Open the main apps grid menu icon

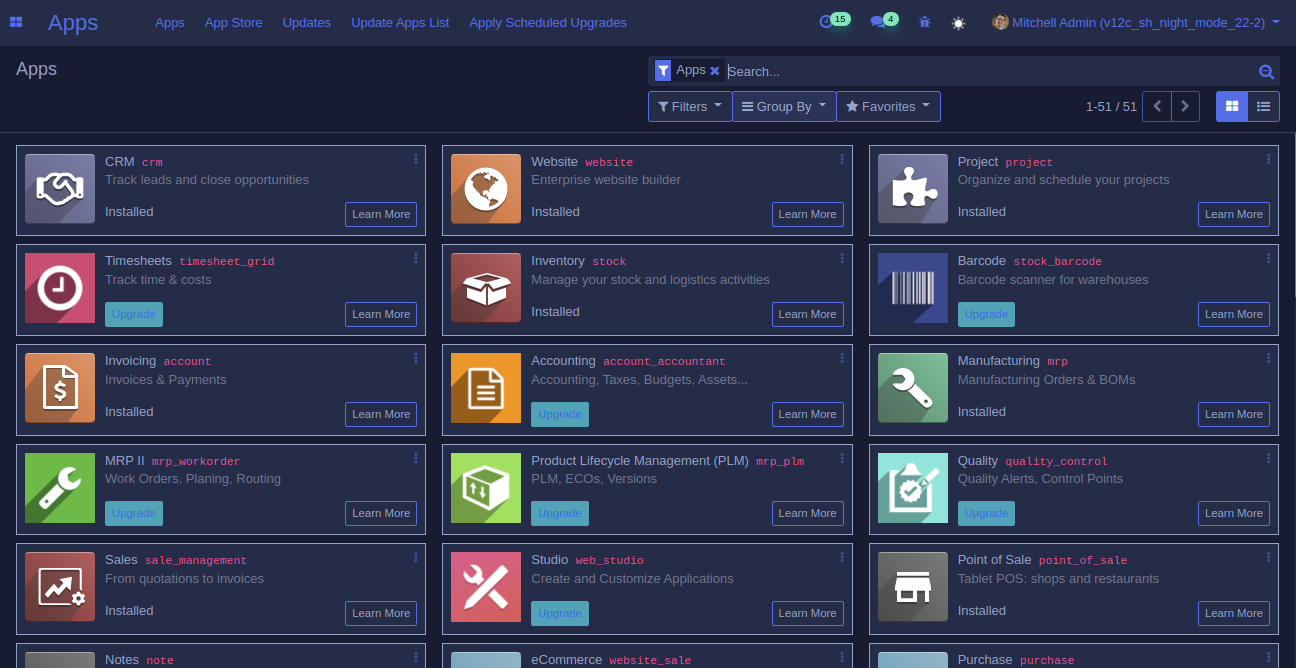[x=16, y=22]
